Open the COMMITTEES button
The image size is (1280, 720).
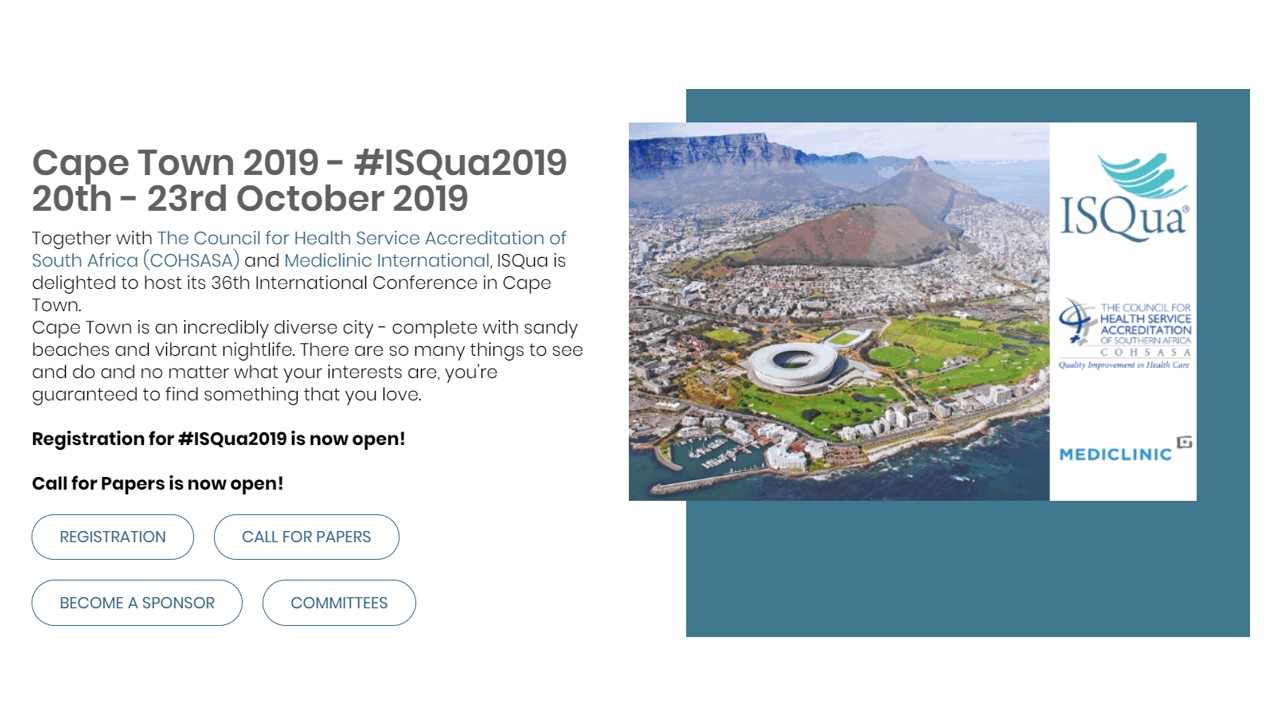pyautogui.click(x=339, y=603)
